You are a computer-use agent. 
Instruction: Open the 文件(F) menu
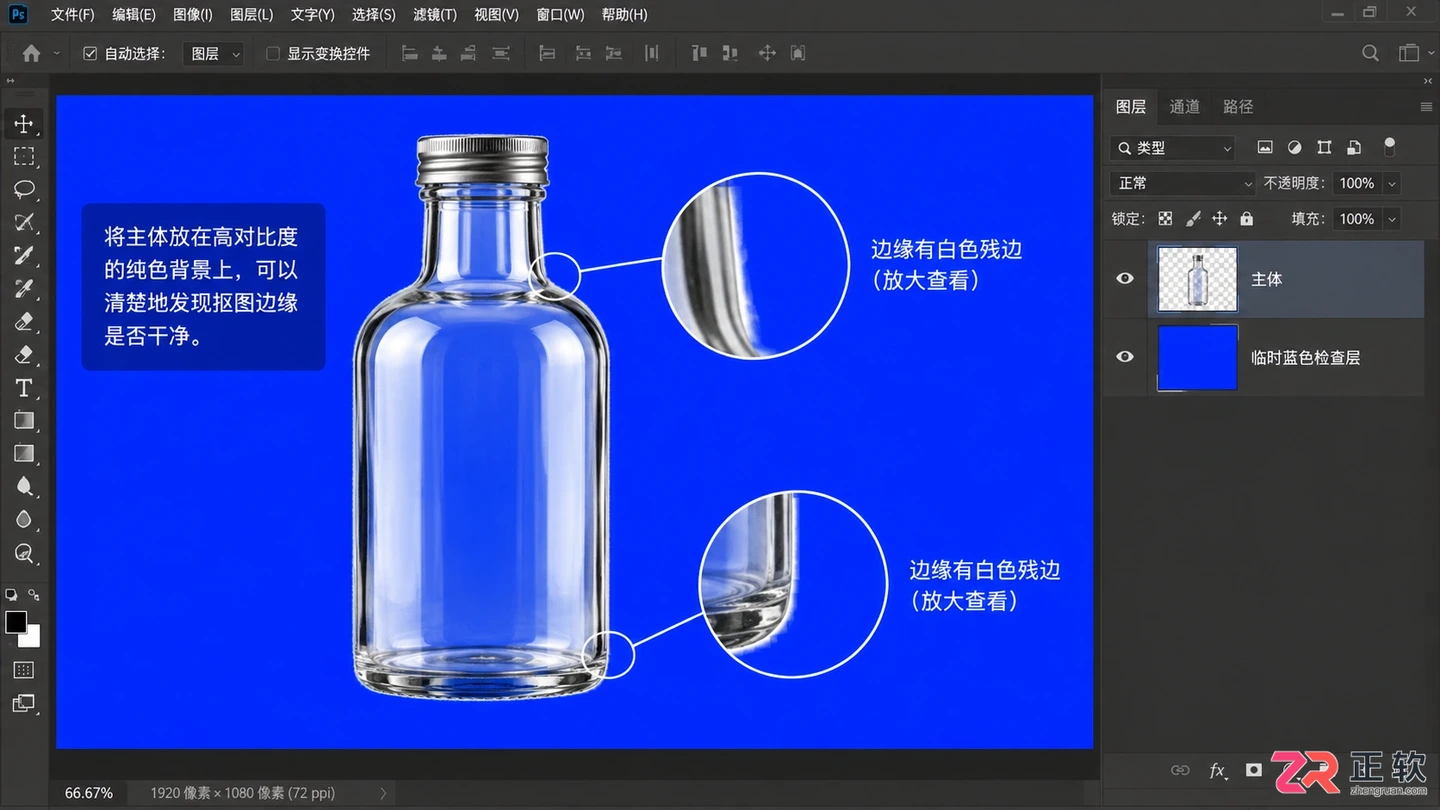coord(72,15)
